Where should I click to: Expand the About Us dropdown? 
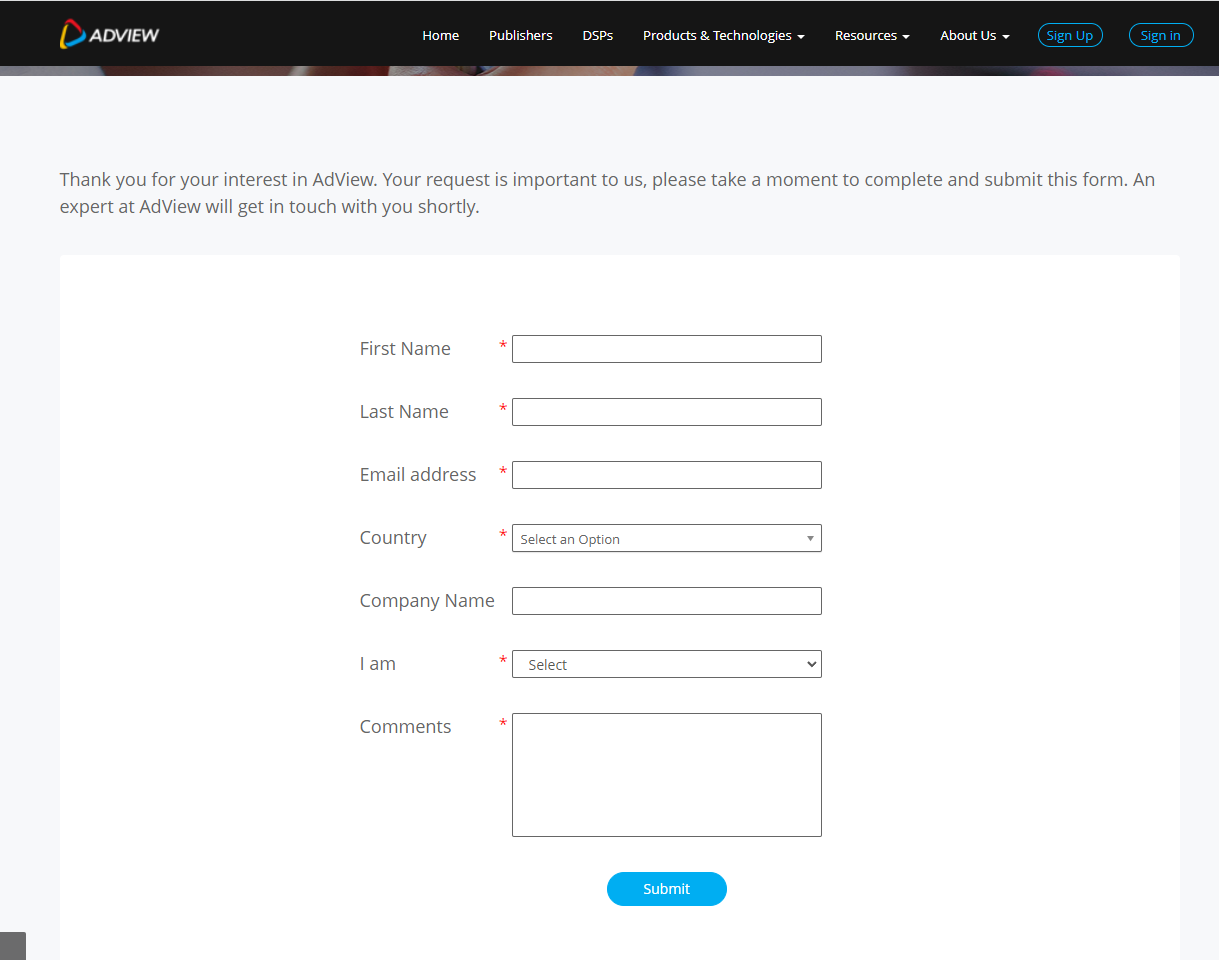974,35
